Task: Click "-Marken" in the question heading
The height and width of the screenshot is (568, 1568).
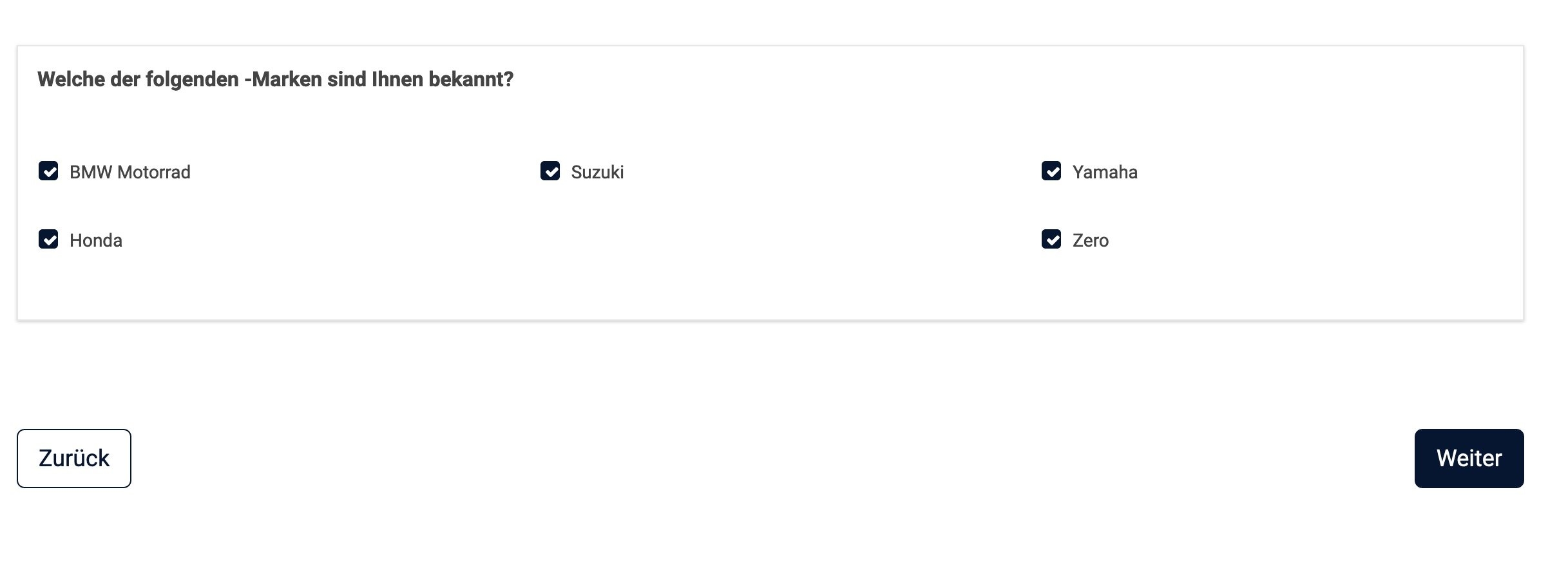Action: [x=283, y=80]
